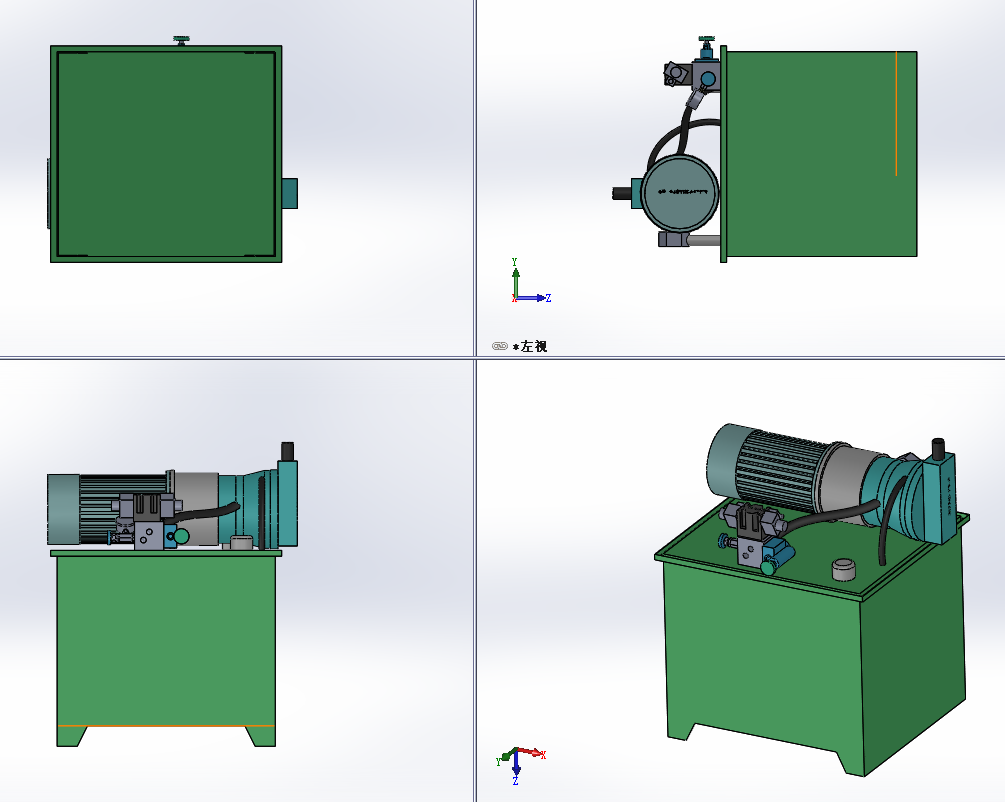The height and width of the screenshot is (802, 1005).
Task: Select the vertical orange edge in left view
Action: (x=896, y=113)
